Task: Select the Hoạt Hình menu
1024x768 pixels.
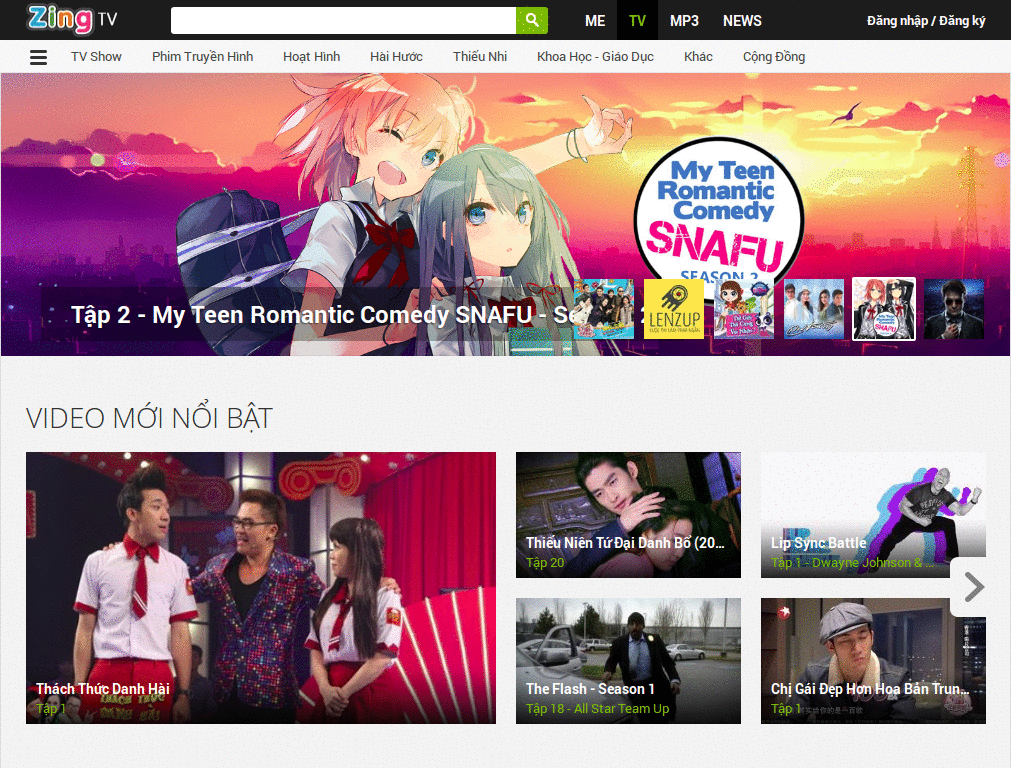Action: point(312,57)
